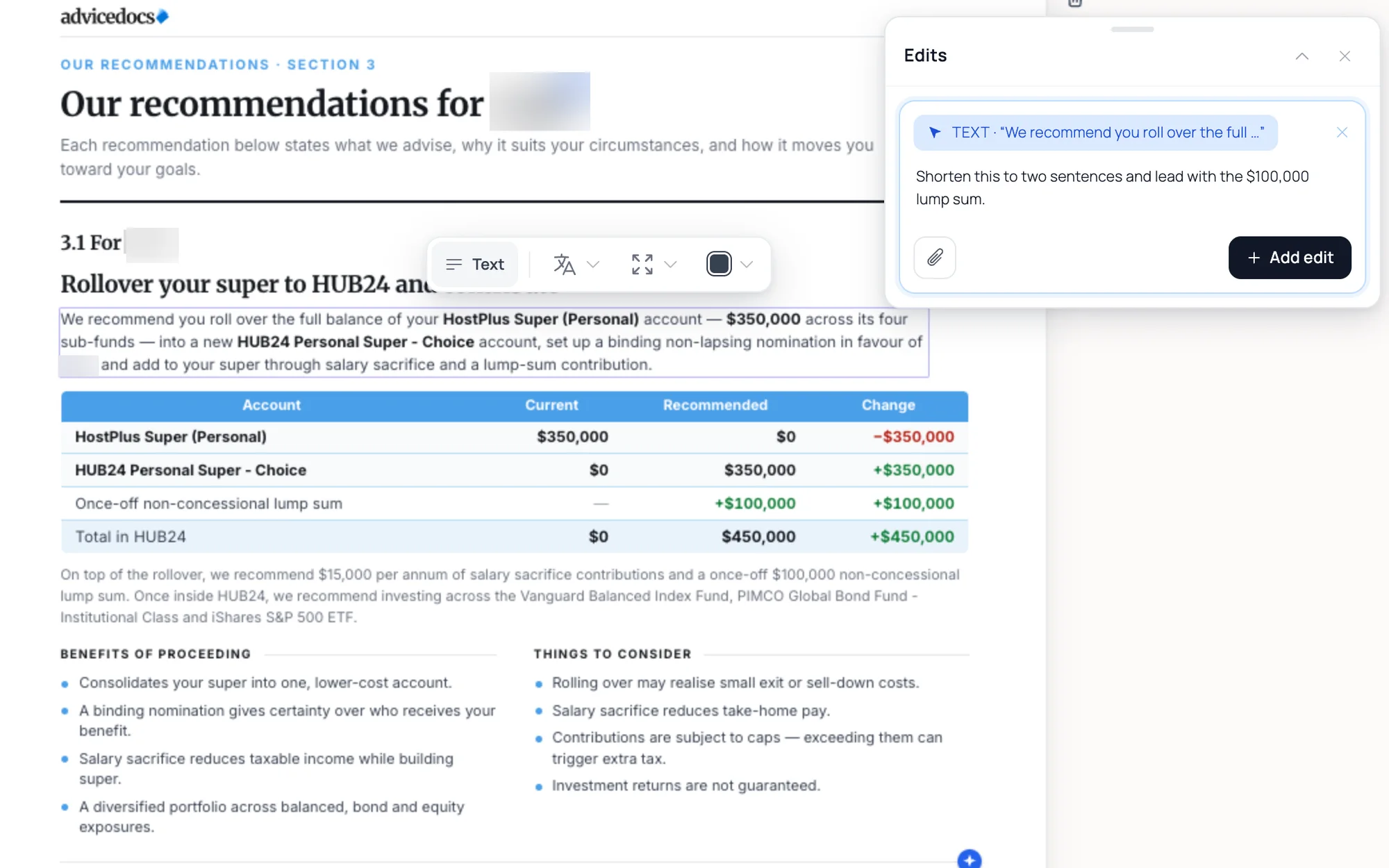The image size is (1389, 868).
Task: Click the Recommended column header
Action: (715, 406)
